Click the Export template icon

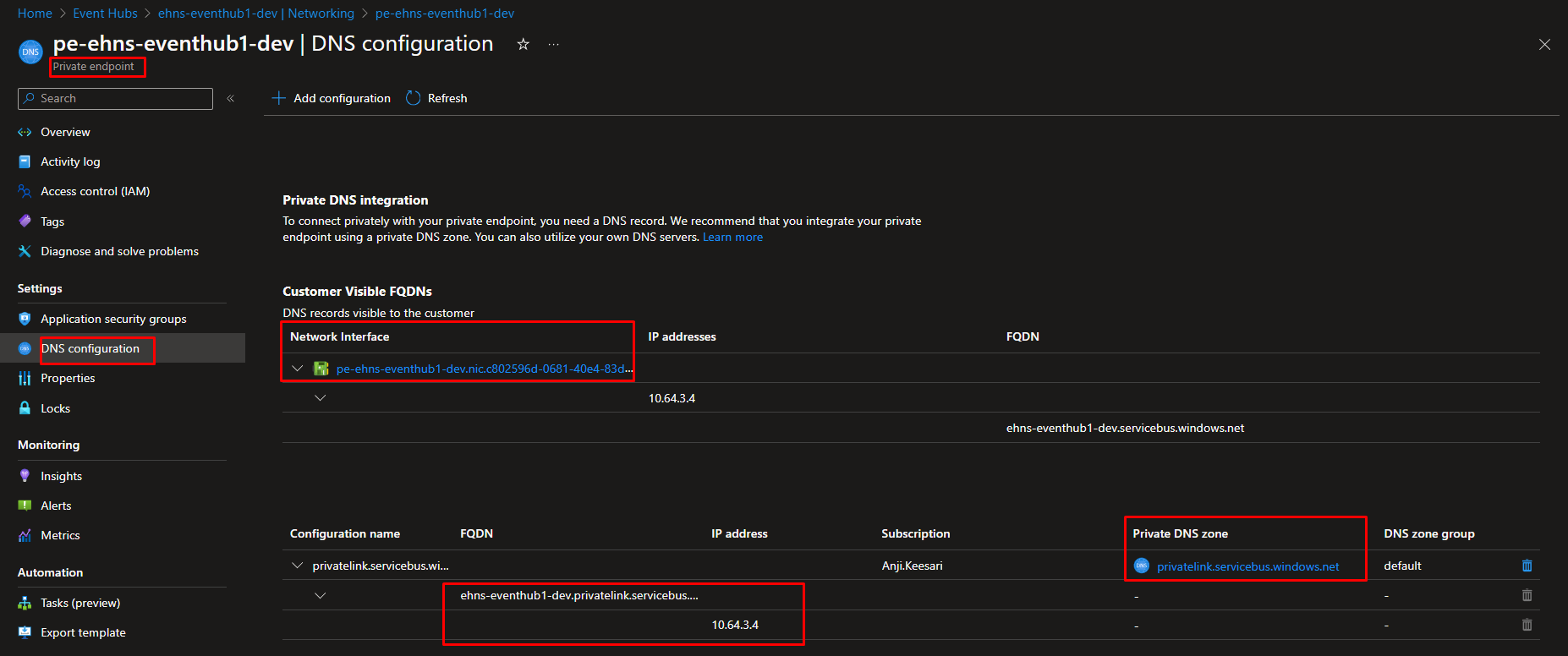[x=25, y=632]
